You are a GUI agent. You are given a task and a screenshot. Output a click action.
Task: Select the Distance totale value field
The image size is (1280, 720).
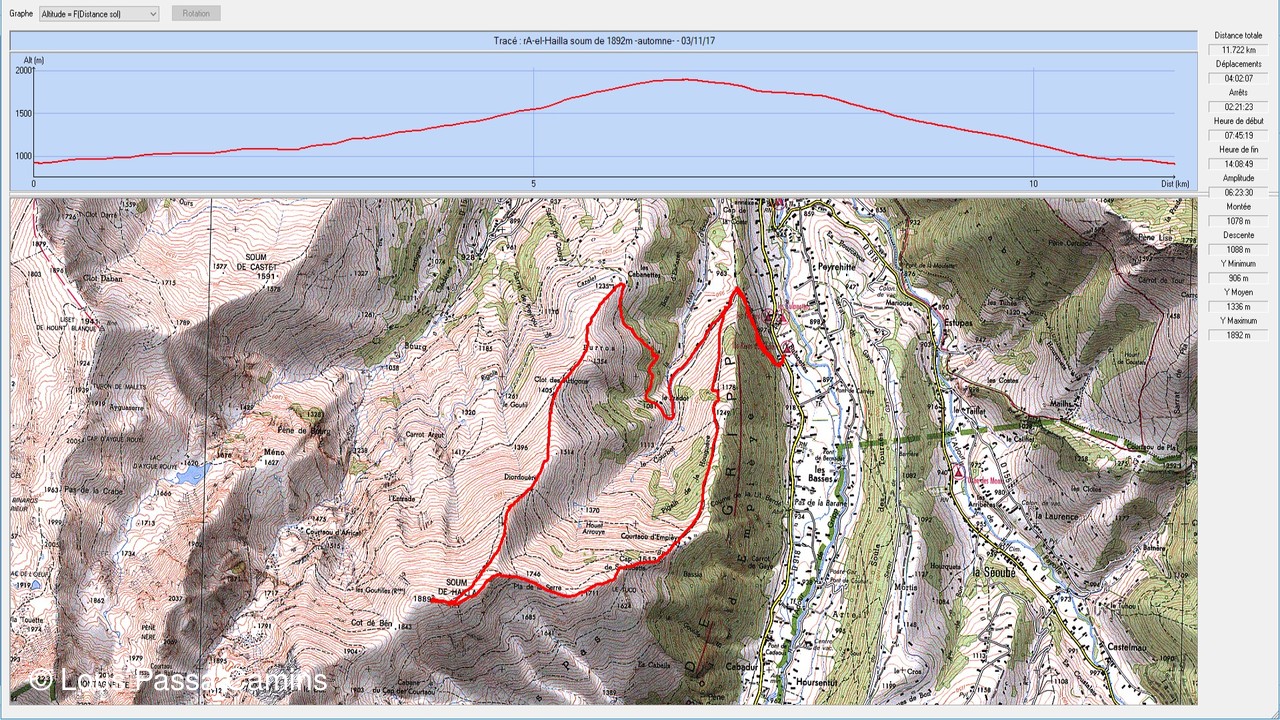coord(1238,50)
